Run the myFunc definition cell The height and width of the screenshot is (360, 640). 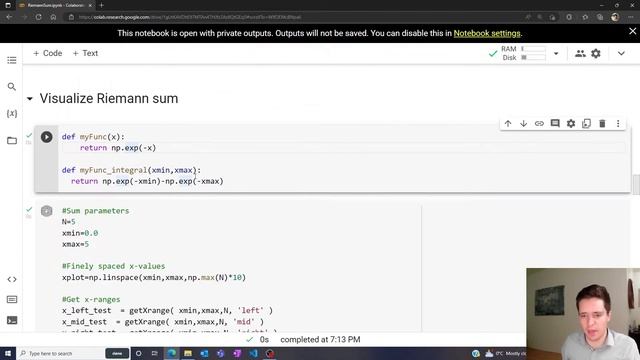(47, 137)
